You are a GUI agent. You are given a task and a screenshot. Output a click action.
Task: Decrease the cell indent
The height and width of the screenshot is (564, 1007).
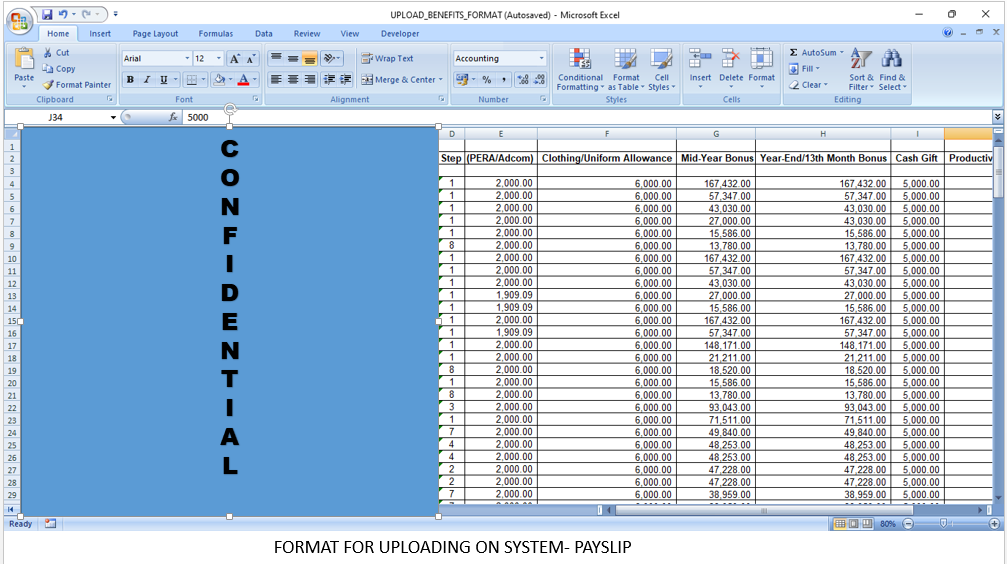(x=329, y=80)
